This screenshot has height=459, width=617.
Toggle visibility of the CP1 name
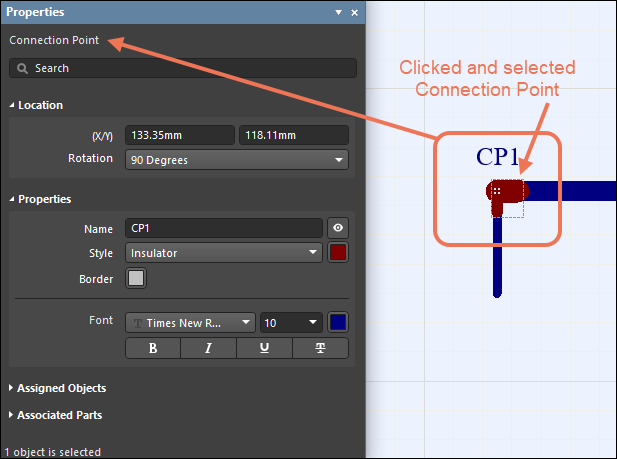pyautogui.click(x=338, y=228)
